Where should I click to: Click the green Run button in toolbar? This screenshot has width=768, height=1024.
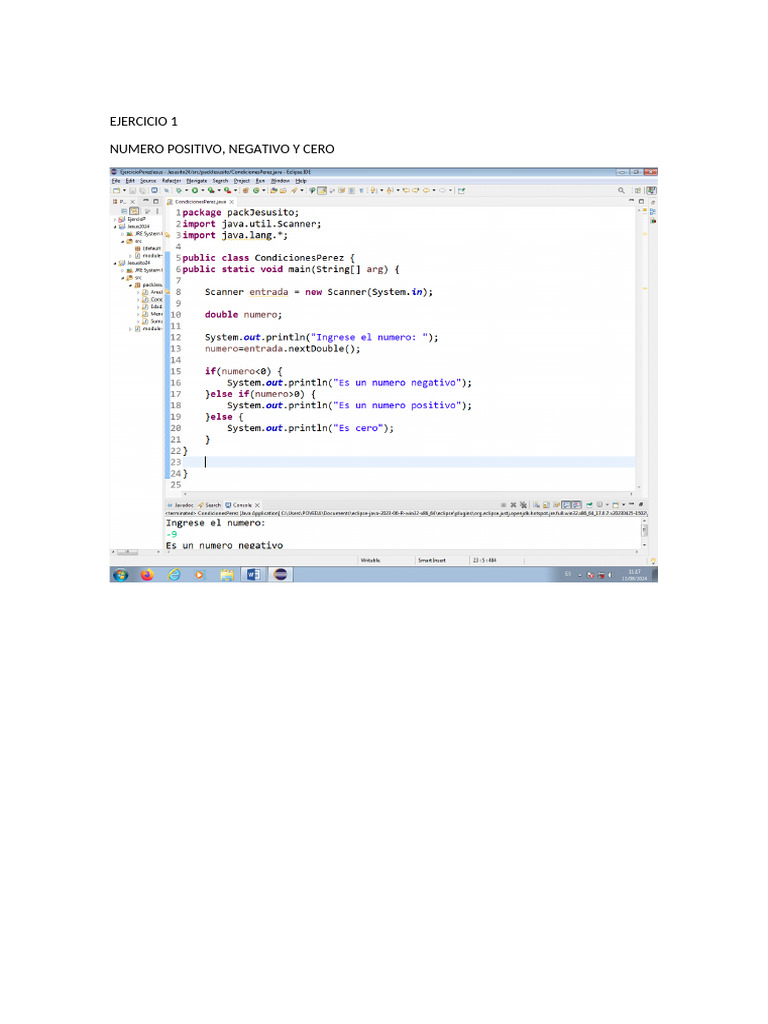(195, 191)
